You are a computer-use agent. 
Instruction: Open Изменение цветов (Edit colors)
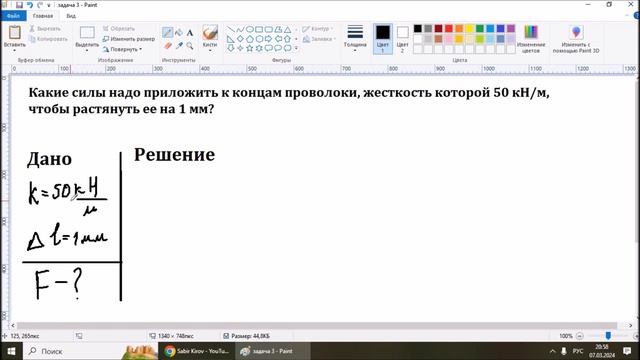(531, 39)
